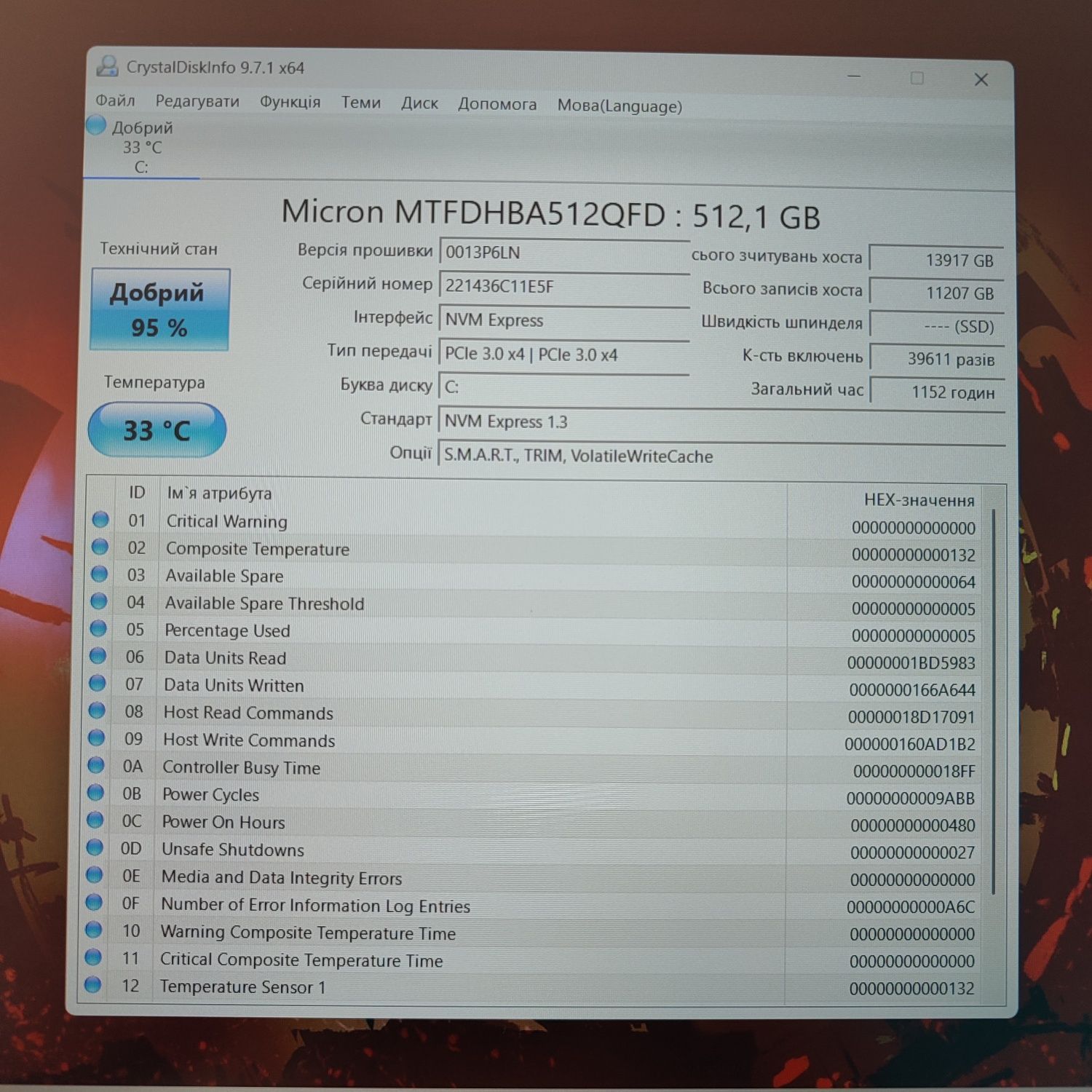Image resolution: width=1092 pixels, height=1092 pixels.
Task: Click the blue status icon of the C: drive
Action: [96, 125]
